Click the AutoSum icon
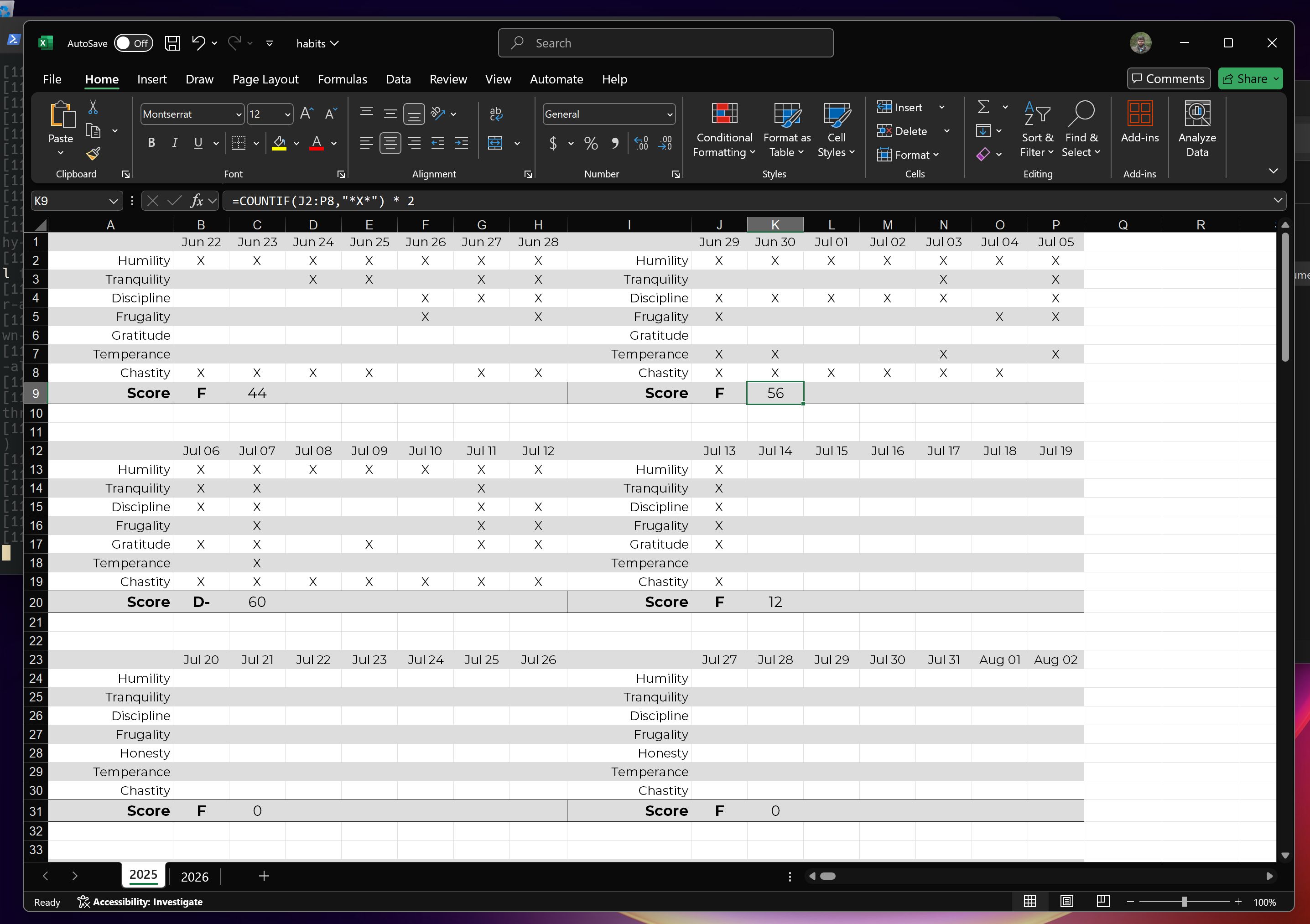The height and width of the screenshot is (924, 1310). click(x=982, y=107)
